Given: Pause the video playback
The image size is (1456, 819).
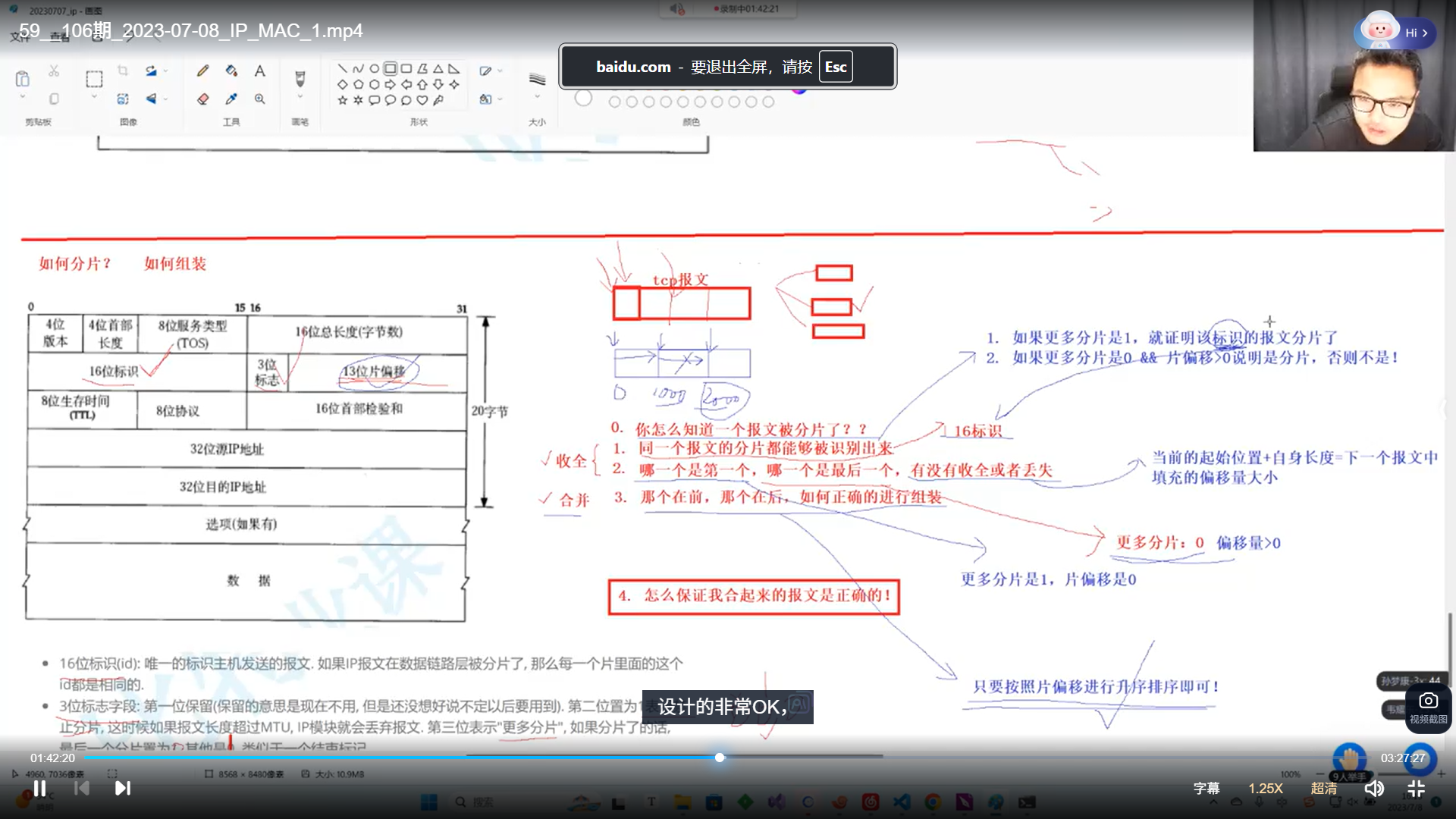Looking at the screenshot, I should pos(39,788).
